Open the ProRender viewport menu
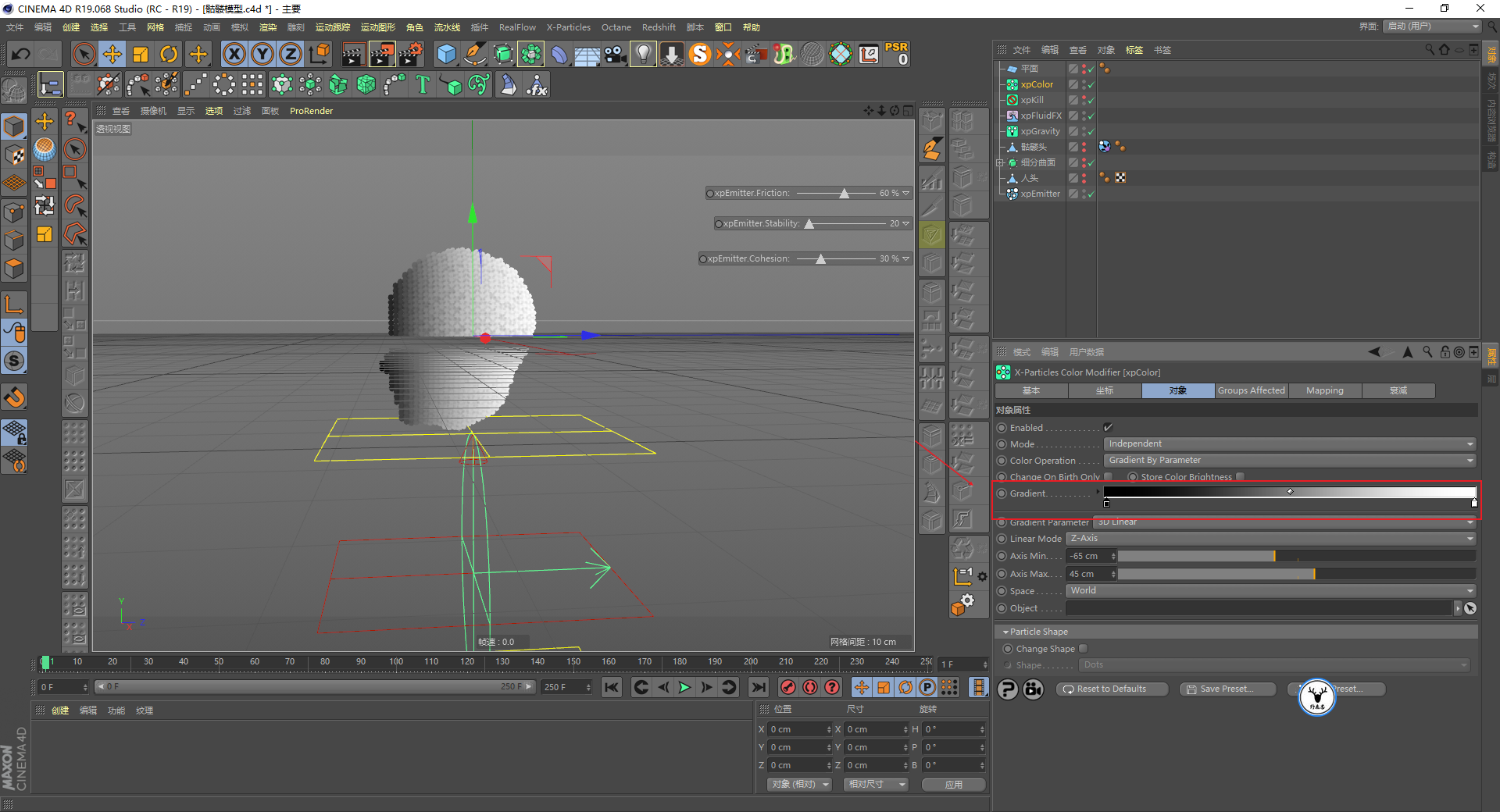 (311, 111)
